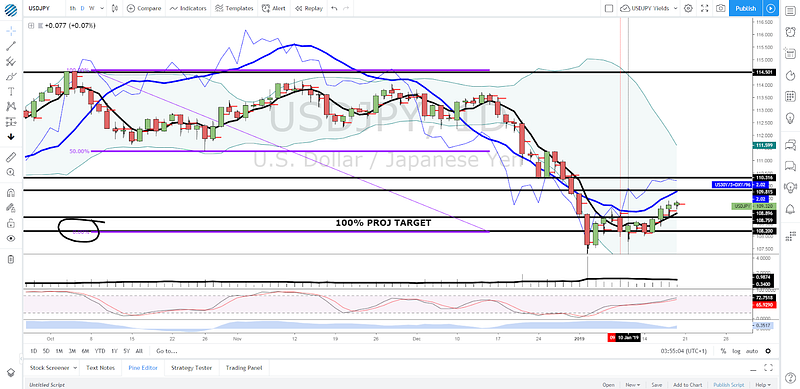Toggle magnet mode for drawings
The width and height of the screenshot is (800, 389).
(x=11, y=192)
